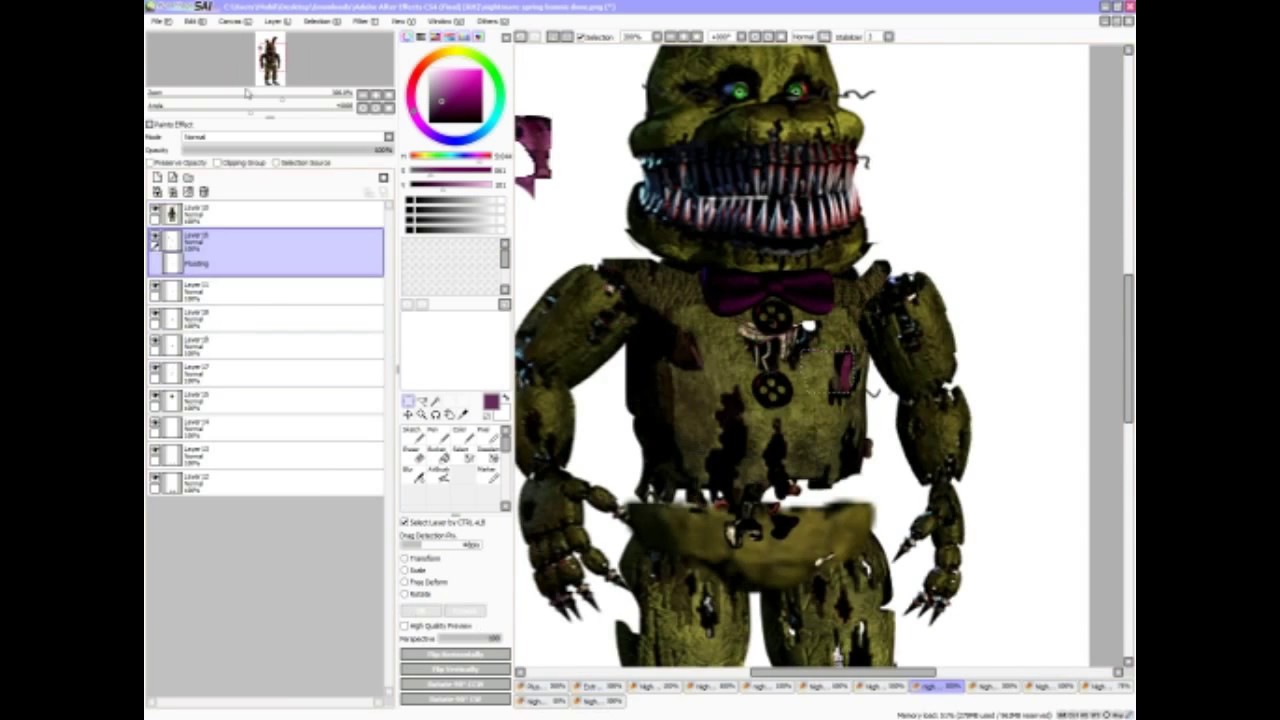Click the layer Opacity slider

click(288, 150)
